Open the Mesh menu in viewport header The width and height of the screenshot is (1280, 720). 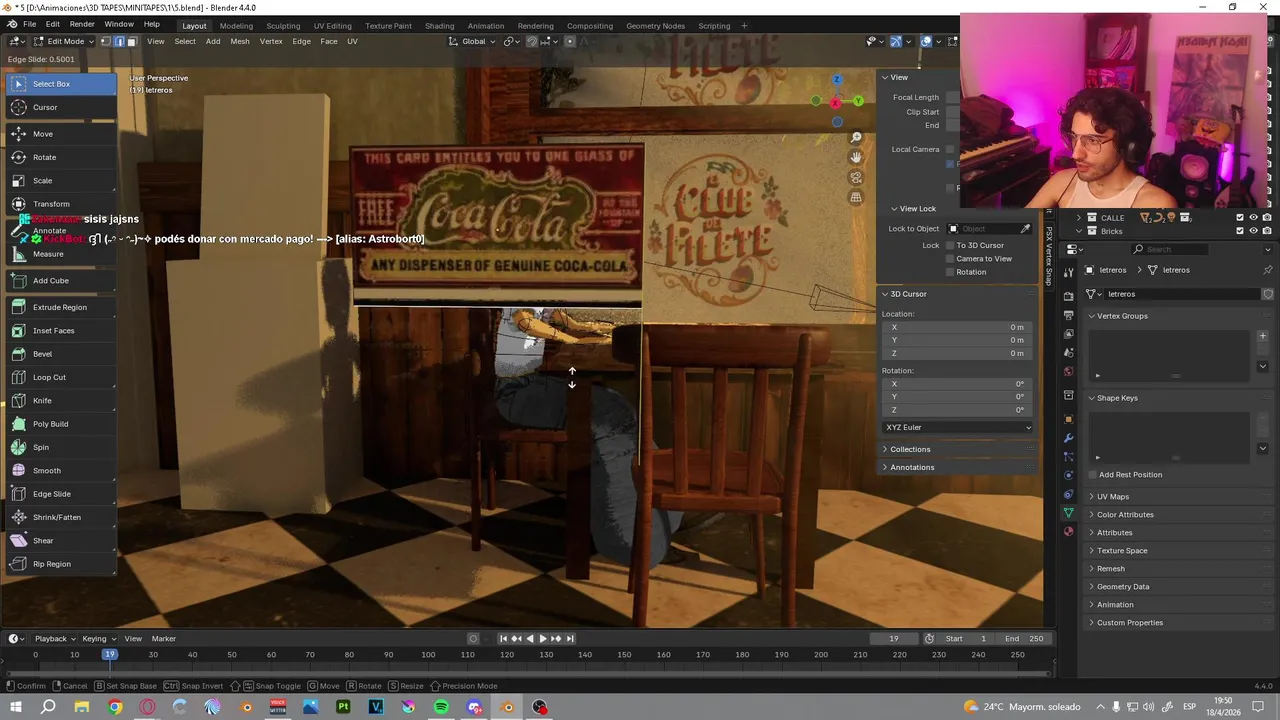(240, 41)
